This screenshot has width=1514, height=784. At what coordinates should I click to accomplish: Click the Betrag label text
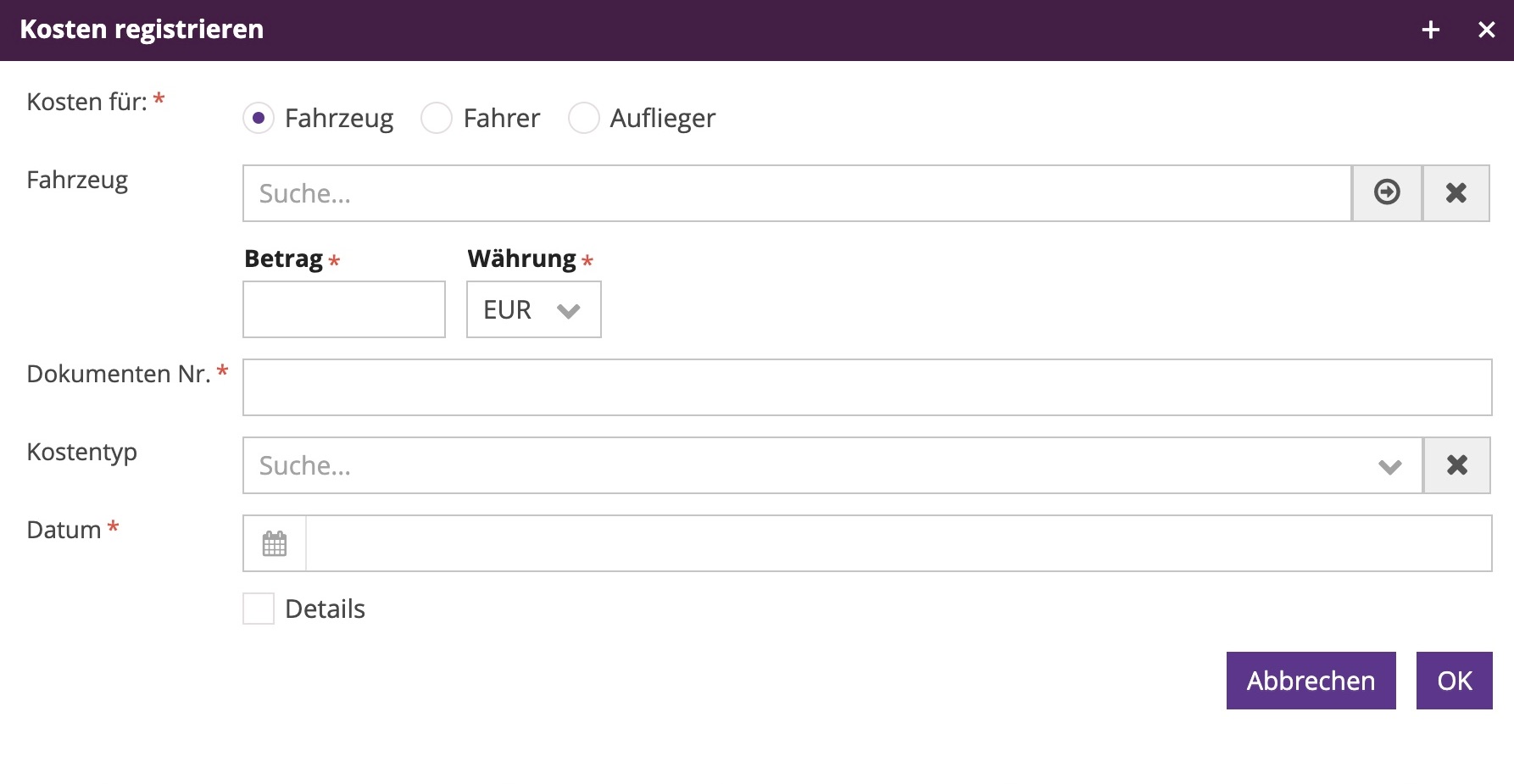(284, 259)
